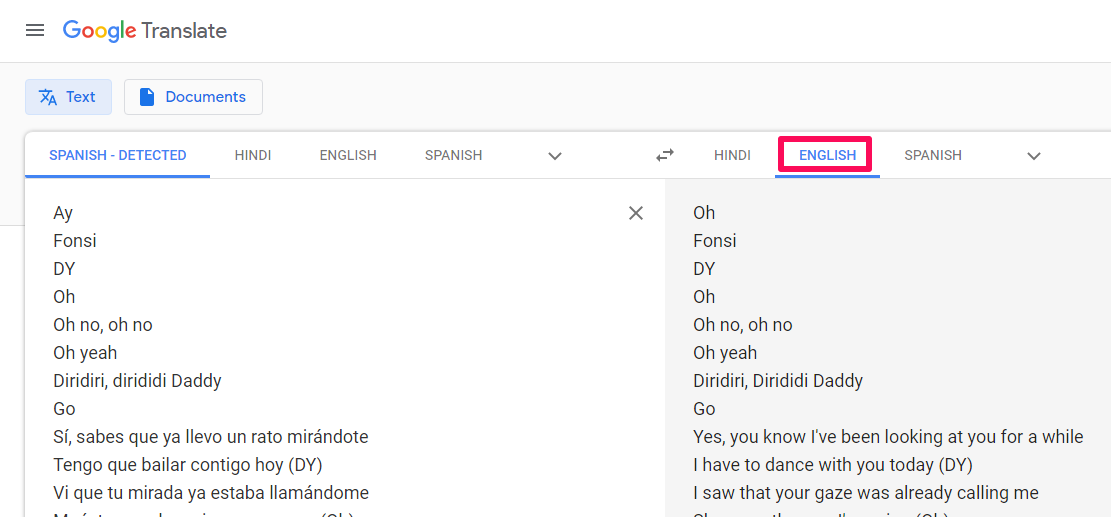Choose English as the source language
The height and width of the screenshot is (517, 1111).
[348, 155]
